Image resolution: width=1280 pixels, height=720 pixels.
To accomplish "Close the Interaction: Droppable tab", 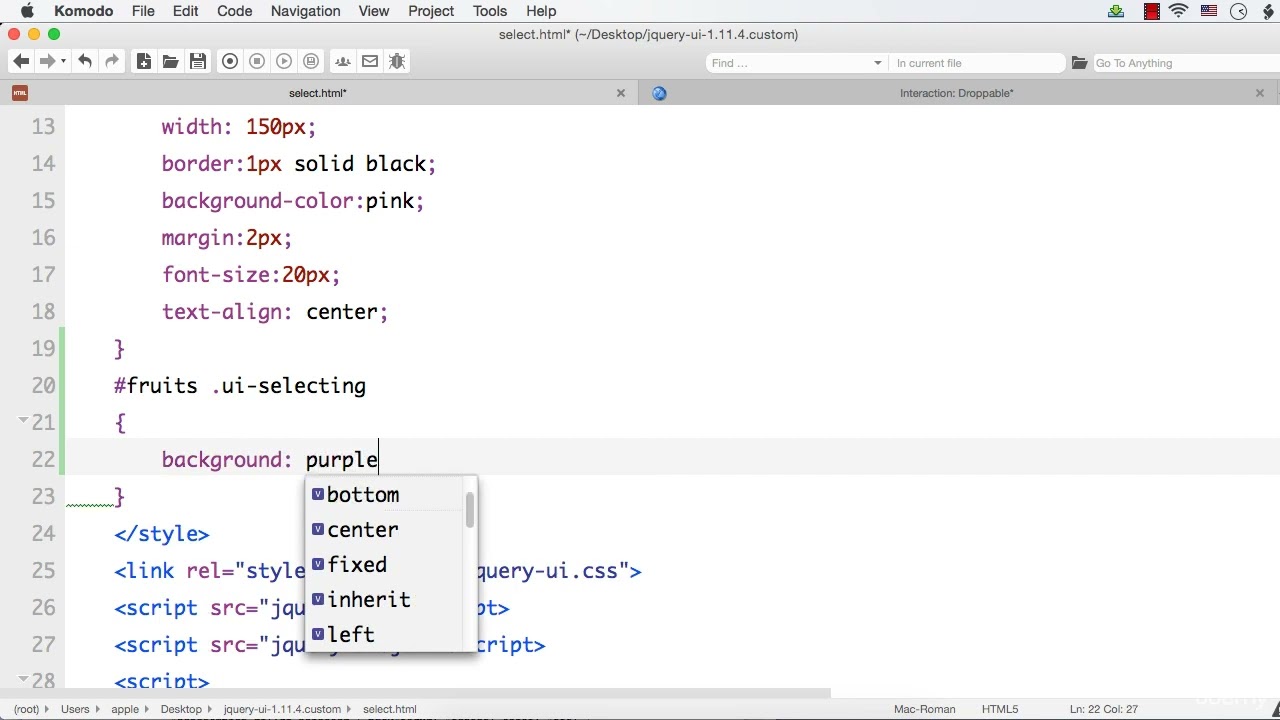I will click(1259, 93).
